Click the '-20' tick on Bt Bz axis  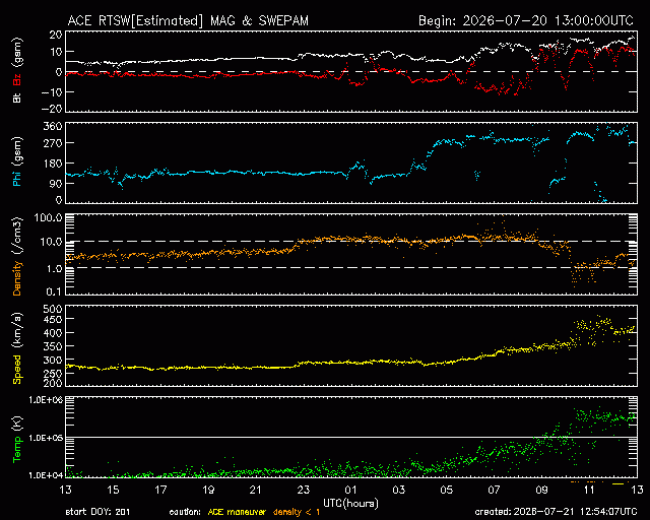tap(52, 109)
